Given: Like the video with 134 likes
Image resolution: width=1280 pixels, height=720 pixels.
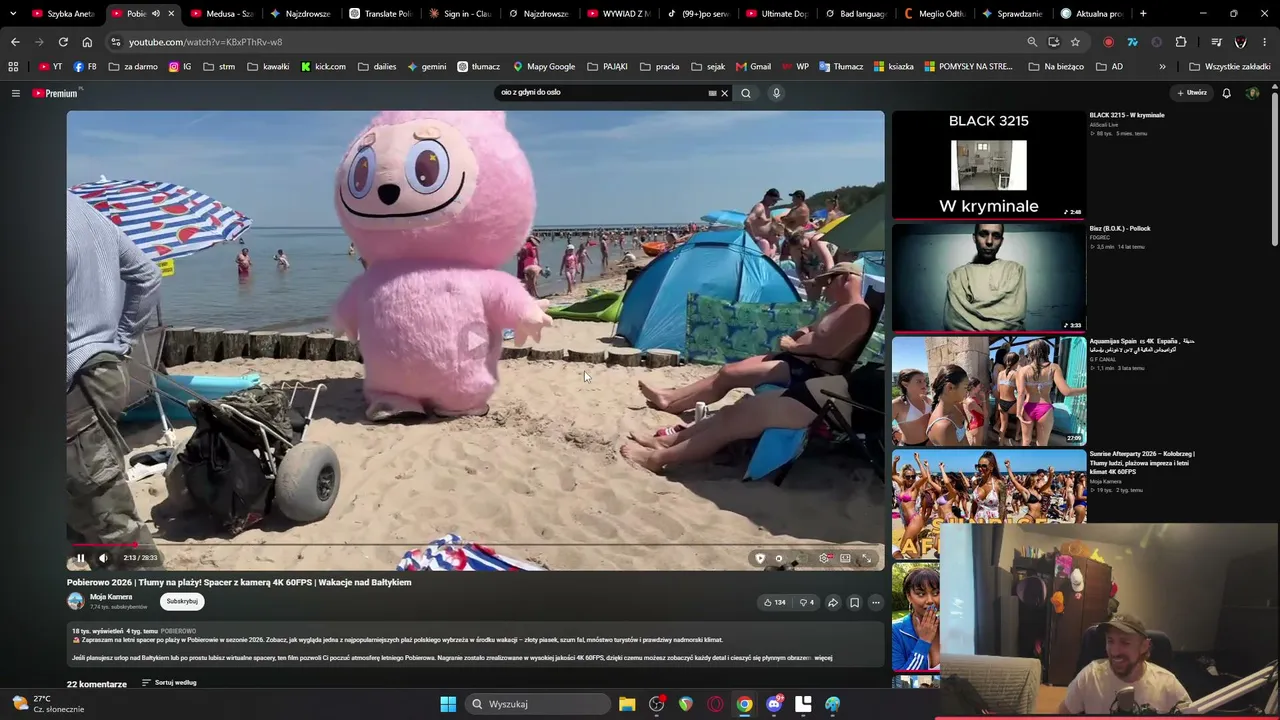Looking at the screenshot, I should click(774, 602).
